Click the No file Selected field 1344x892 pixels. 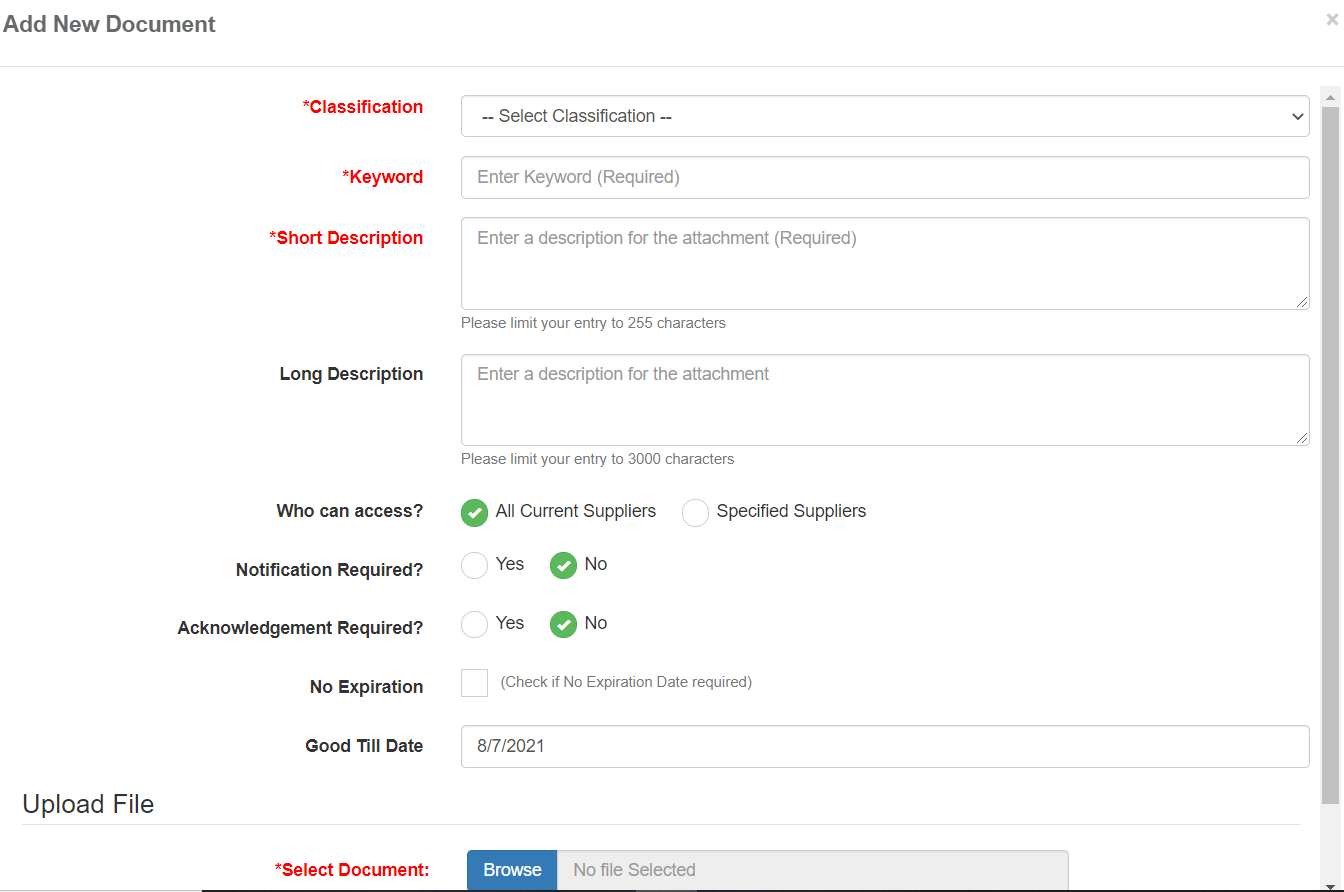click(812, 870)
